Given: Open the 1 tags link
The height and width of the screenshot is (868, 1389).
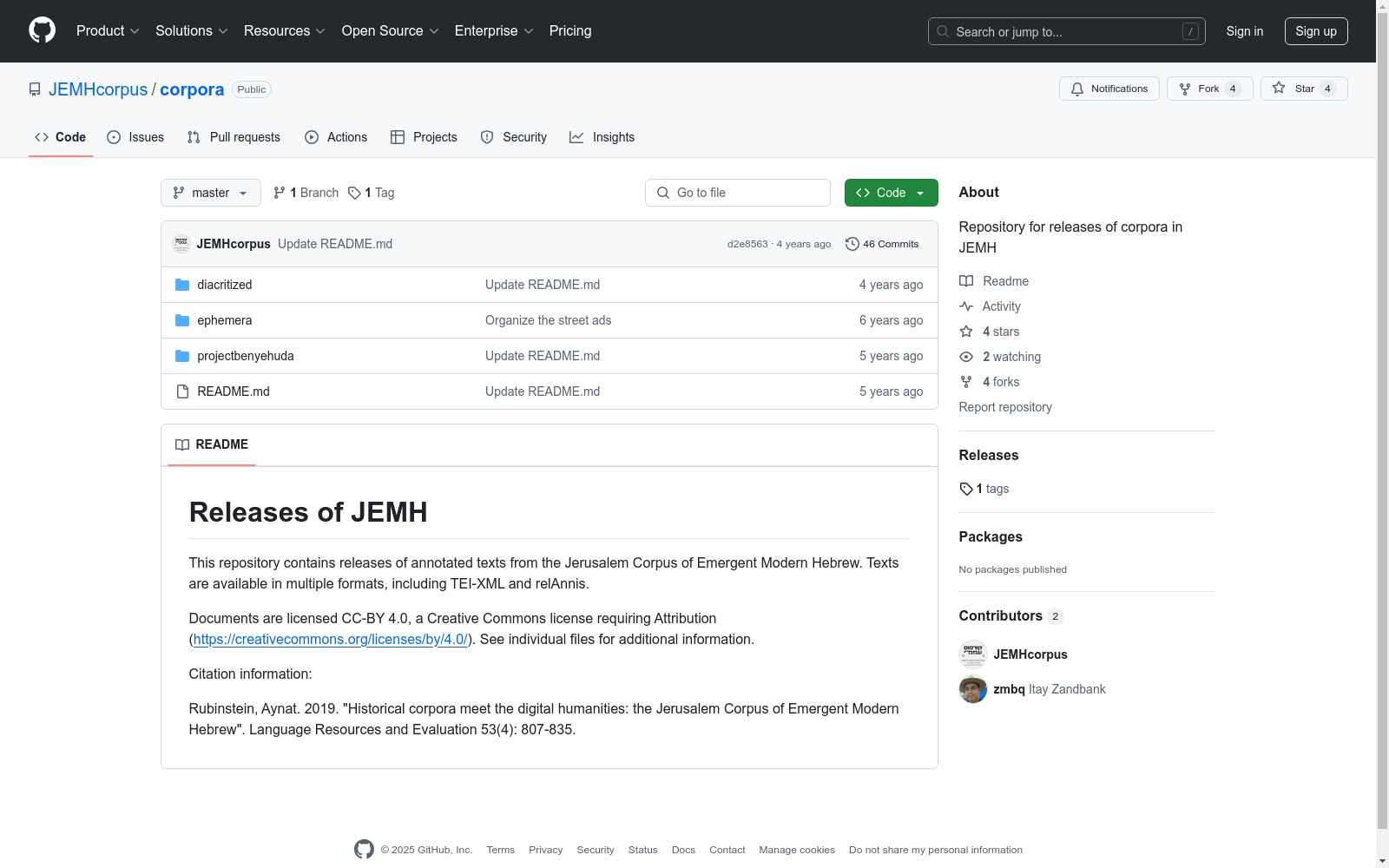Looking at the screenshot, I should pos(984,489).
